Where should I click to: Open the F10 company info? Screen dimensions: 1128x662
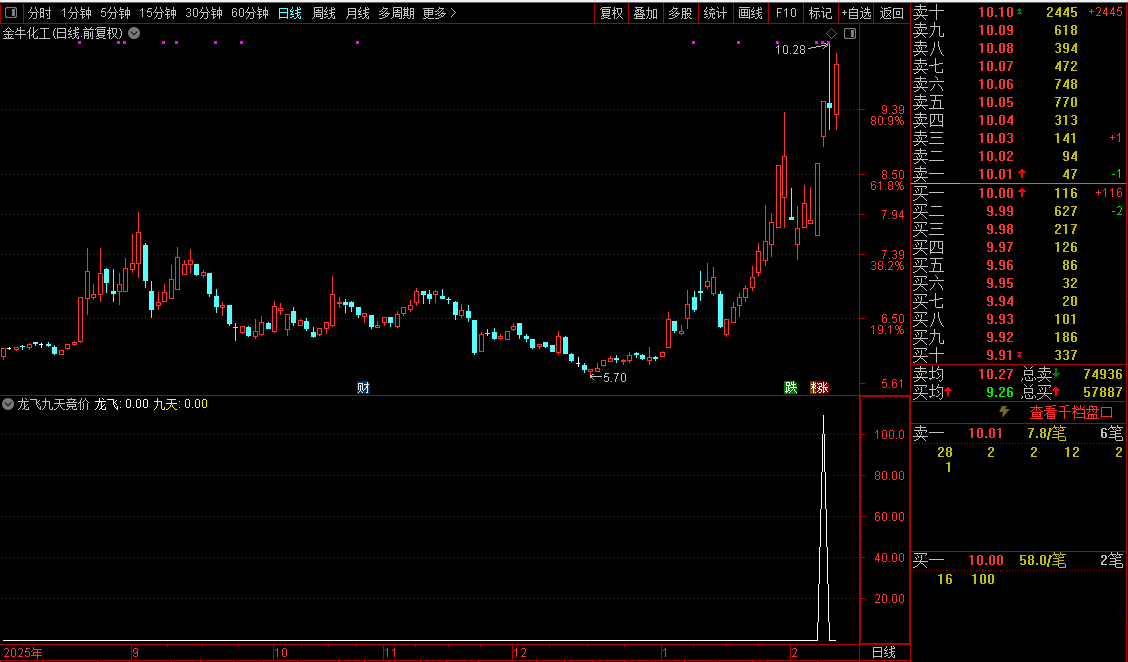[786, 13]
